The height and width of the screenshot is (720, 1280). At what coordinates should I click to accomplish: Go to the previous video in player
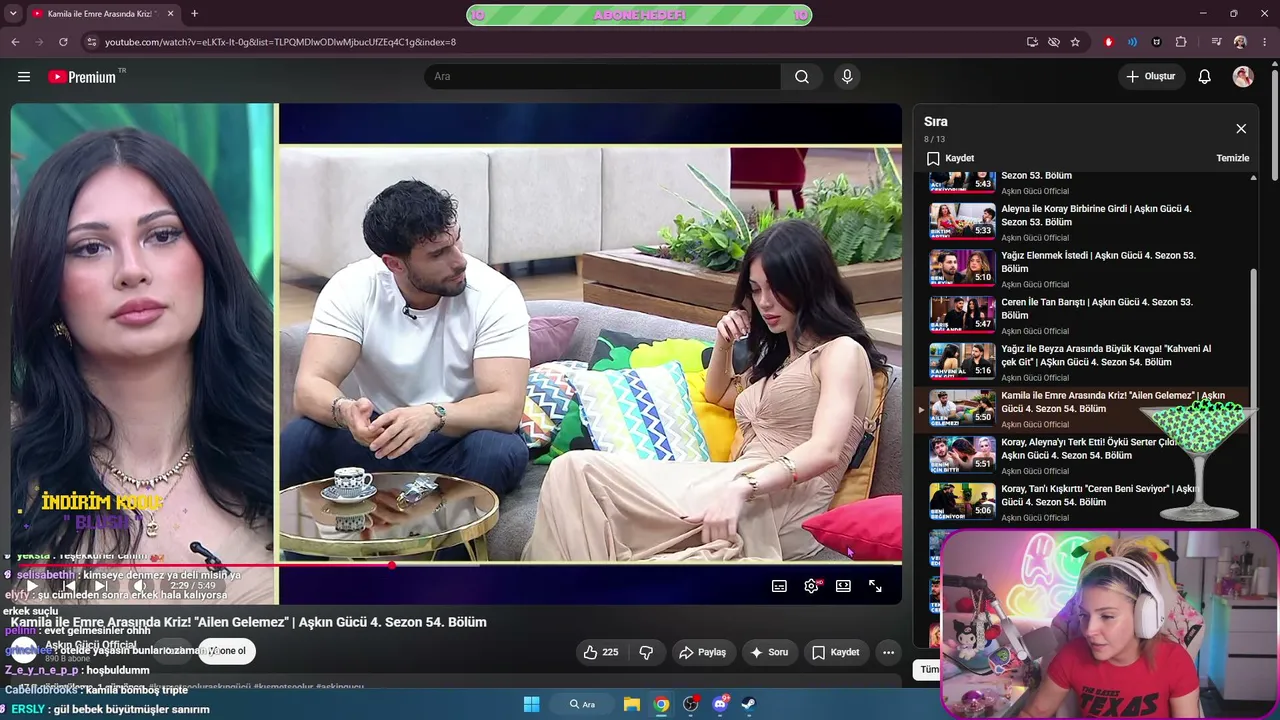point(68,586)
